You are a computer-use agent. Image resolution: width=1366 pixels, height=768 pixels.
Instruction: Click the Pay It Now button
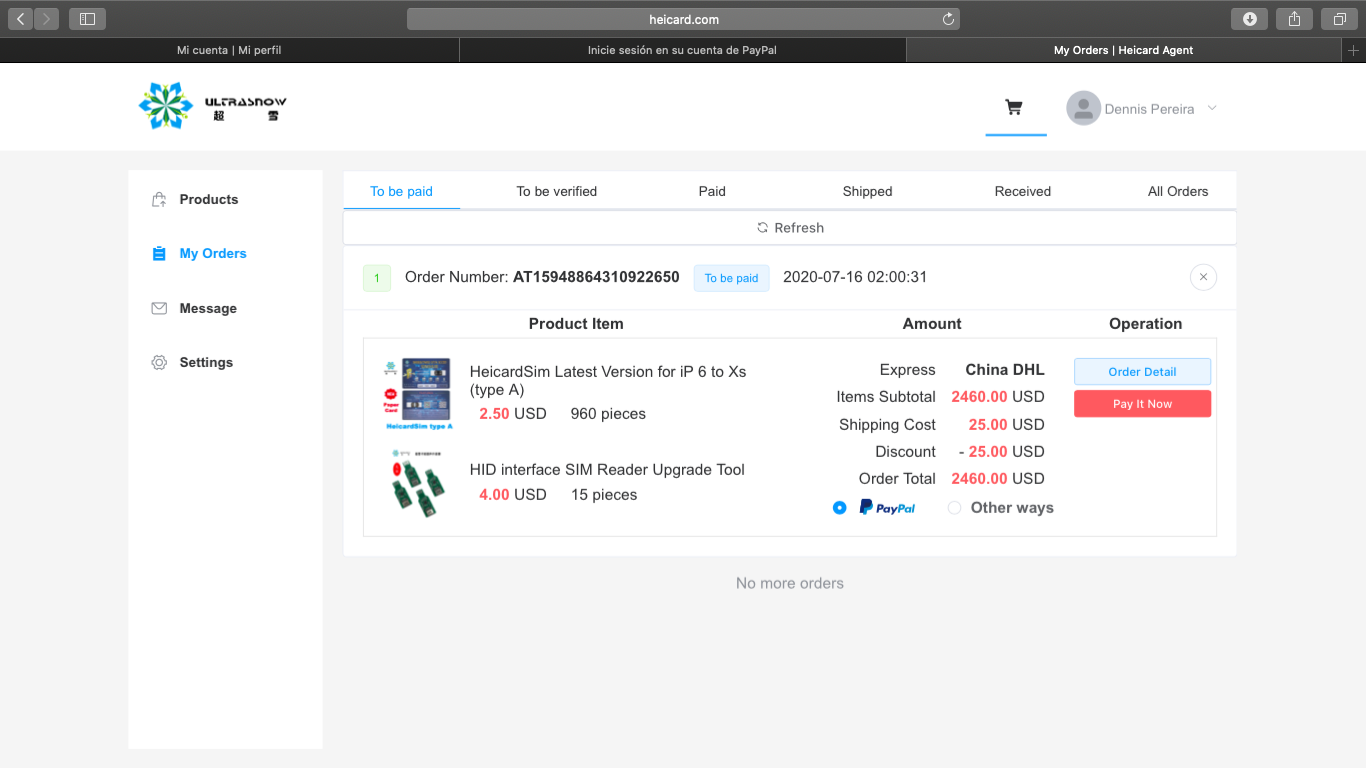click(x=1142, y=404)
